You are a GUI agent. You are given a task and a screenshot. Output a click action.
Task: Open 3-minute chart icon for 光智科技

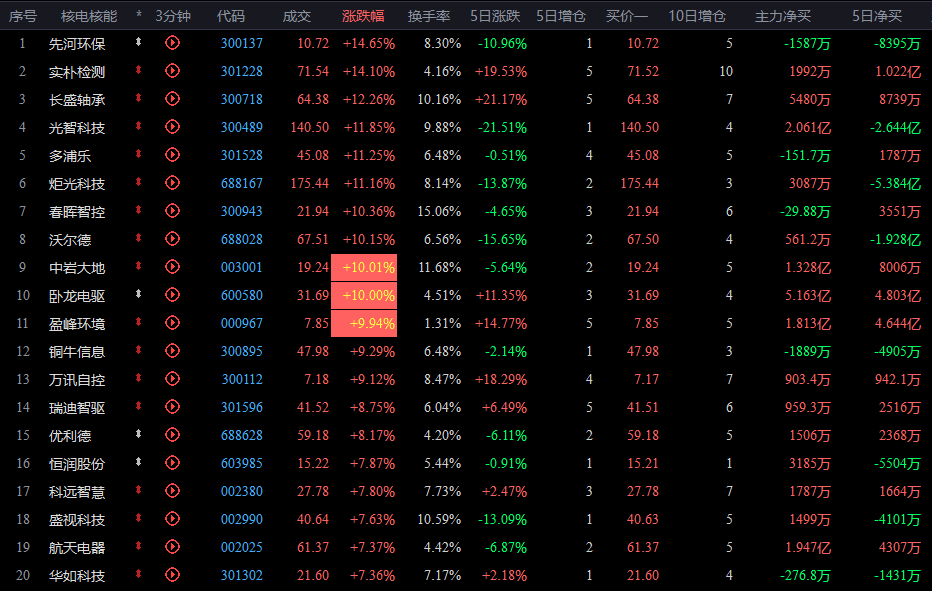click(x=172, y=127)
